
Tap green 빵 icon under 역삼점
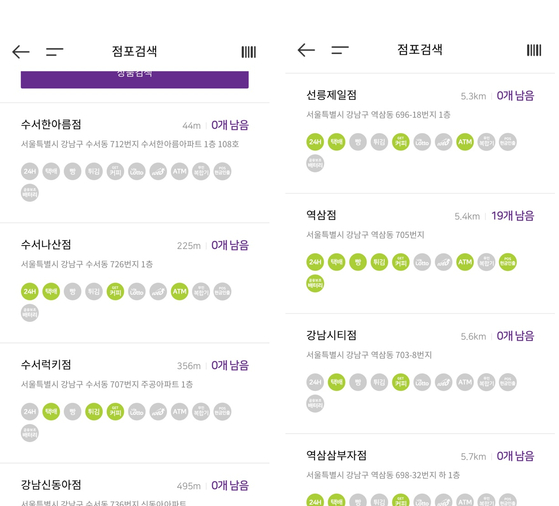(x=358, y=262)
